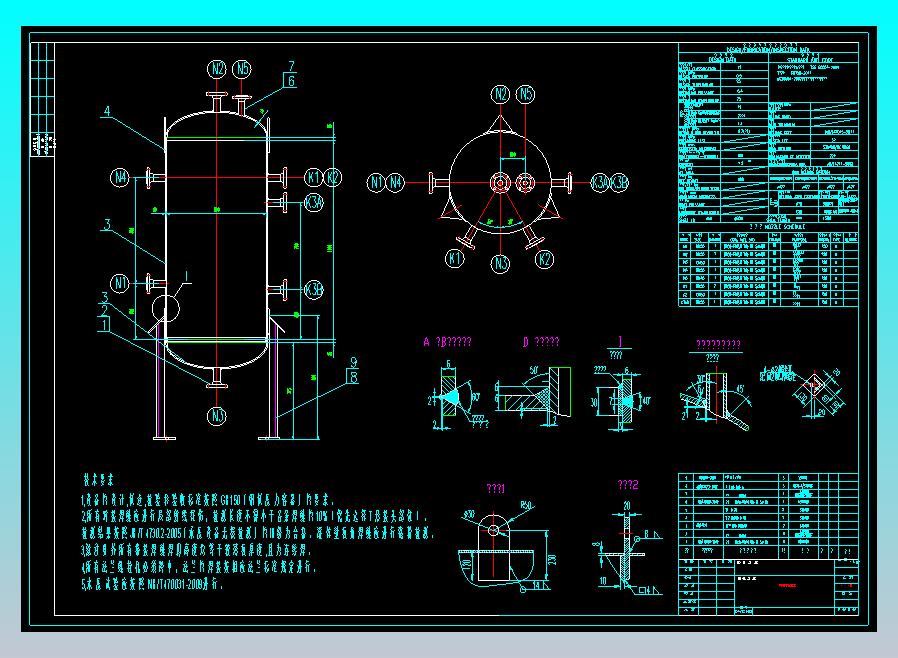Select N5 nozzle bubble in vessel elevation view
Screen dimensions: 898x658
[x=242, y=69]
